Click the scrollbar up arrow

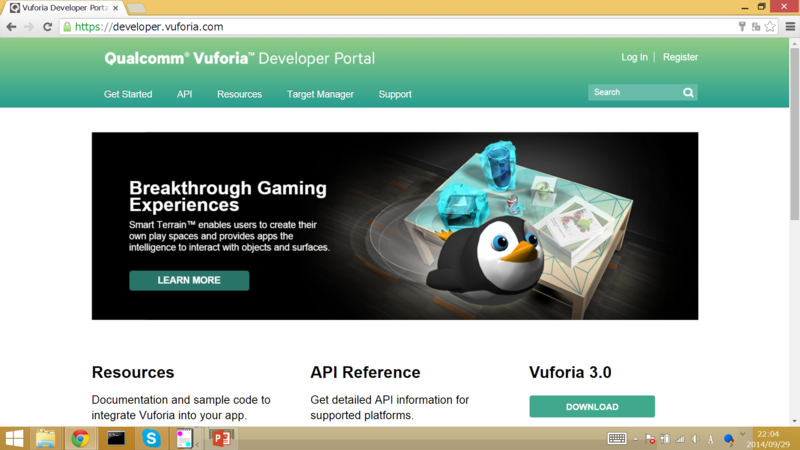pos(794,44)
